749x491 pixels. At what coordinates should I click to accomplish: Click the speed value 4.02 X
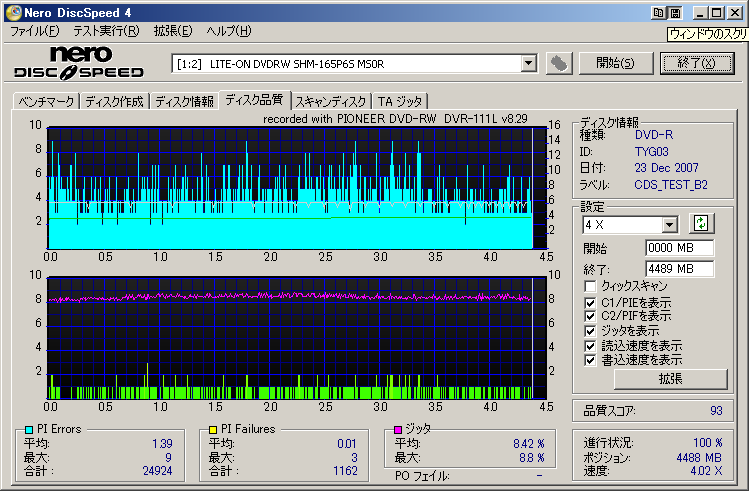[x=706, y=471]
